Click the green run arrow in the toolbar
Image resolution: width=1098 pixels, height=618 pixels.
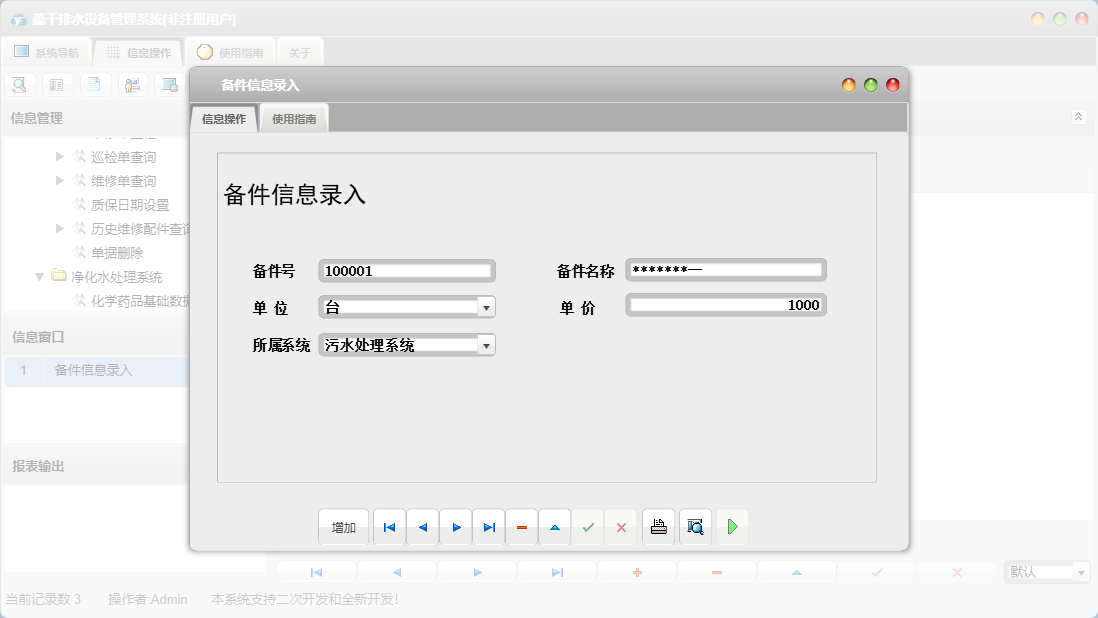(732, 527)
